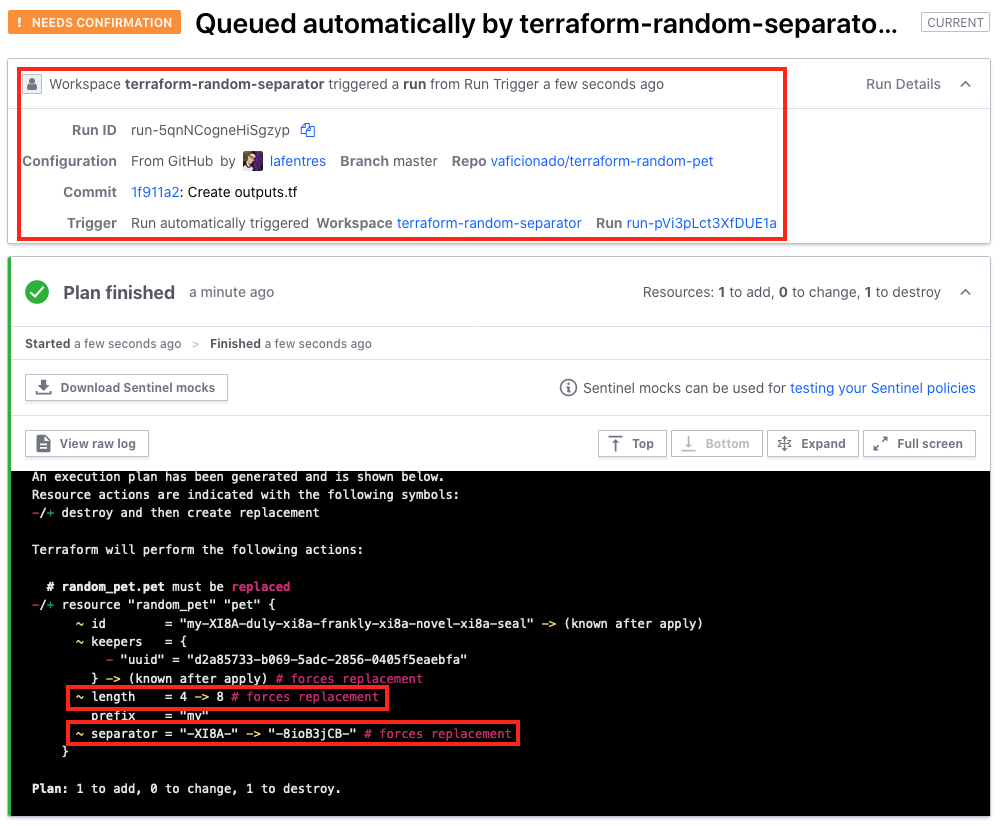Jump to Bottom of the log
Viewport: 1002px width, 826px height.
(716, 443)
